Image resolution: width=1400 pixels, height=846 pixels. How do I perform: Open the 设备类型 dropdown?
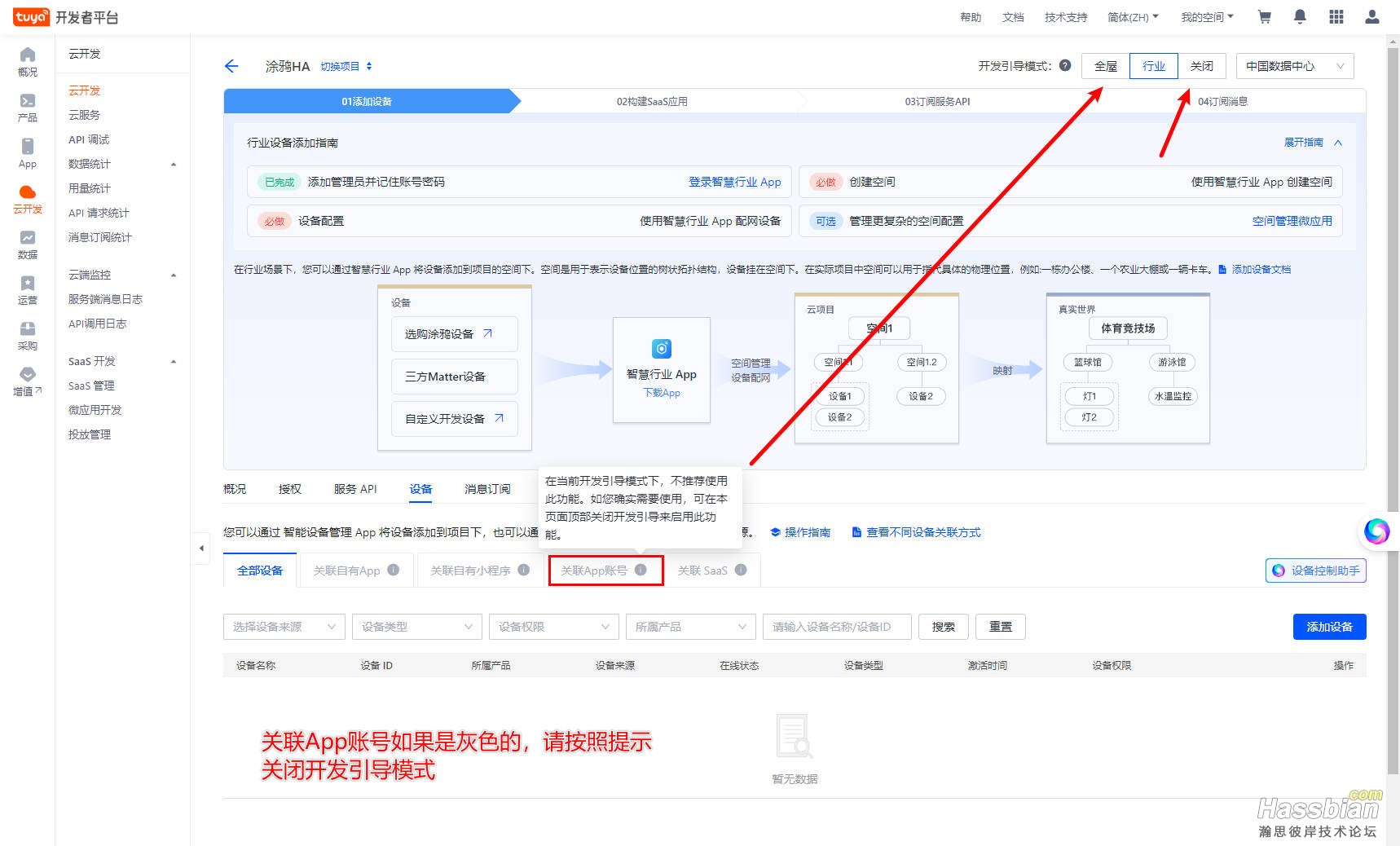(x=417, y=627)
